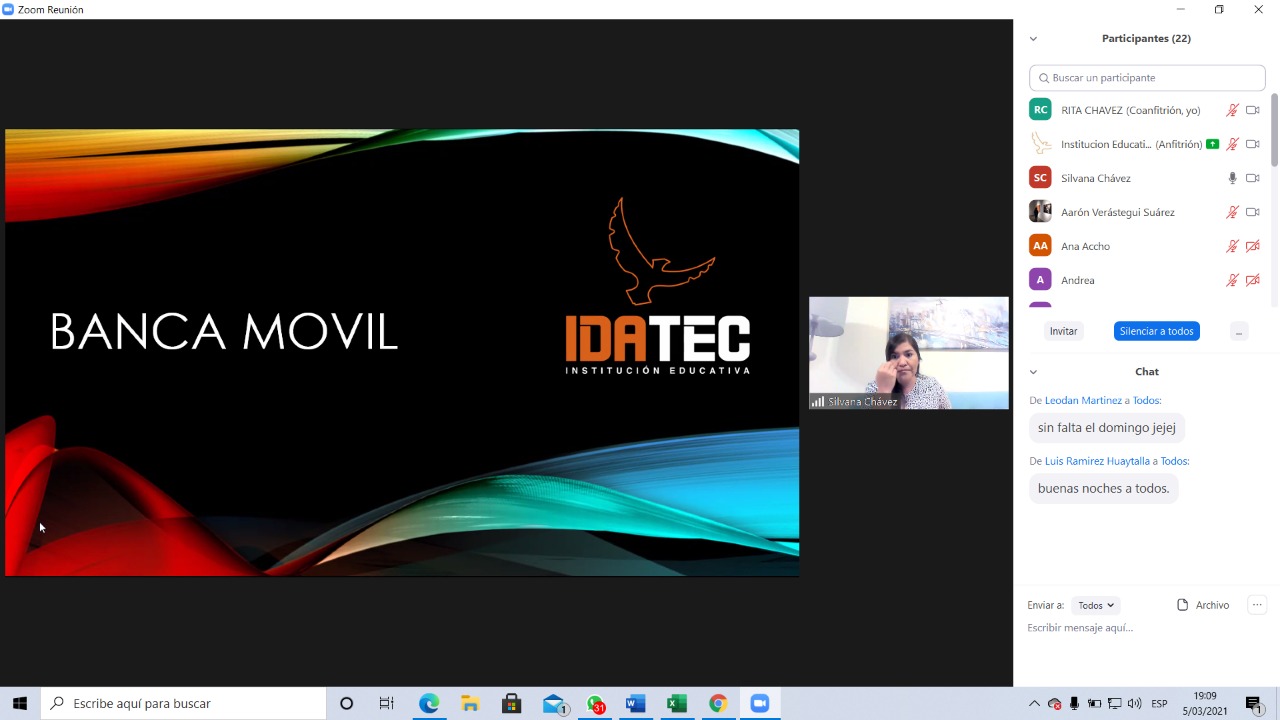Click the shared BANCA MOVIL slide

(402, 353)
